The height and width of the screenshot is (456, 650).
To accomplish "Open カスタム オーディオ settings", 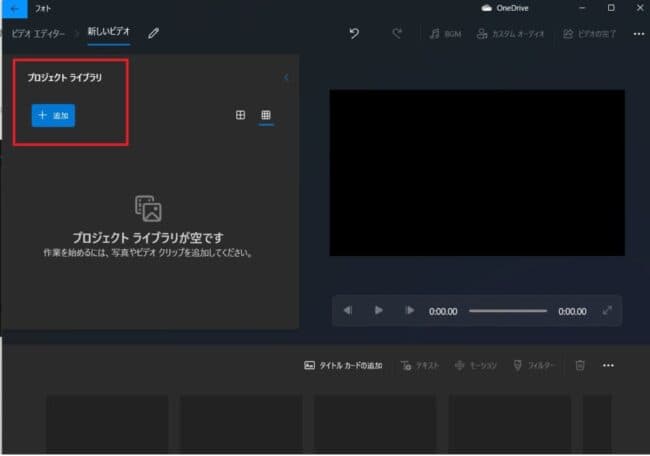I will (510, 34).
